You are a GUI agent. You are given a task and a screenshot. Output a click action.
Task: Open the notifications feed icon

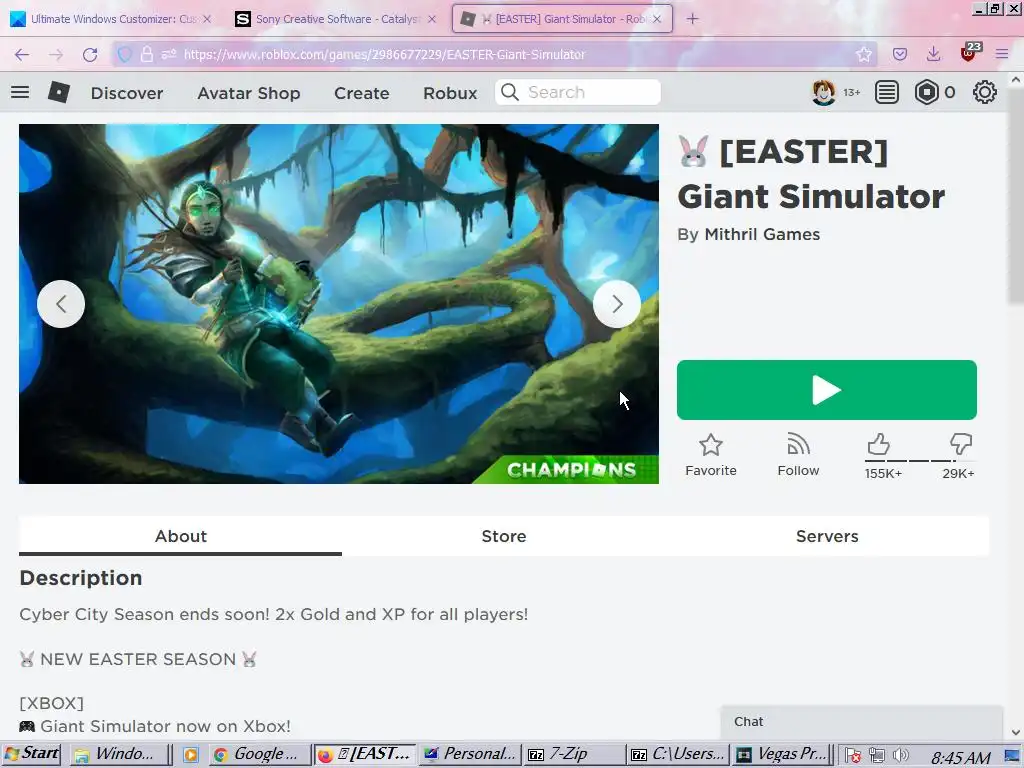point(886,92)
